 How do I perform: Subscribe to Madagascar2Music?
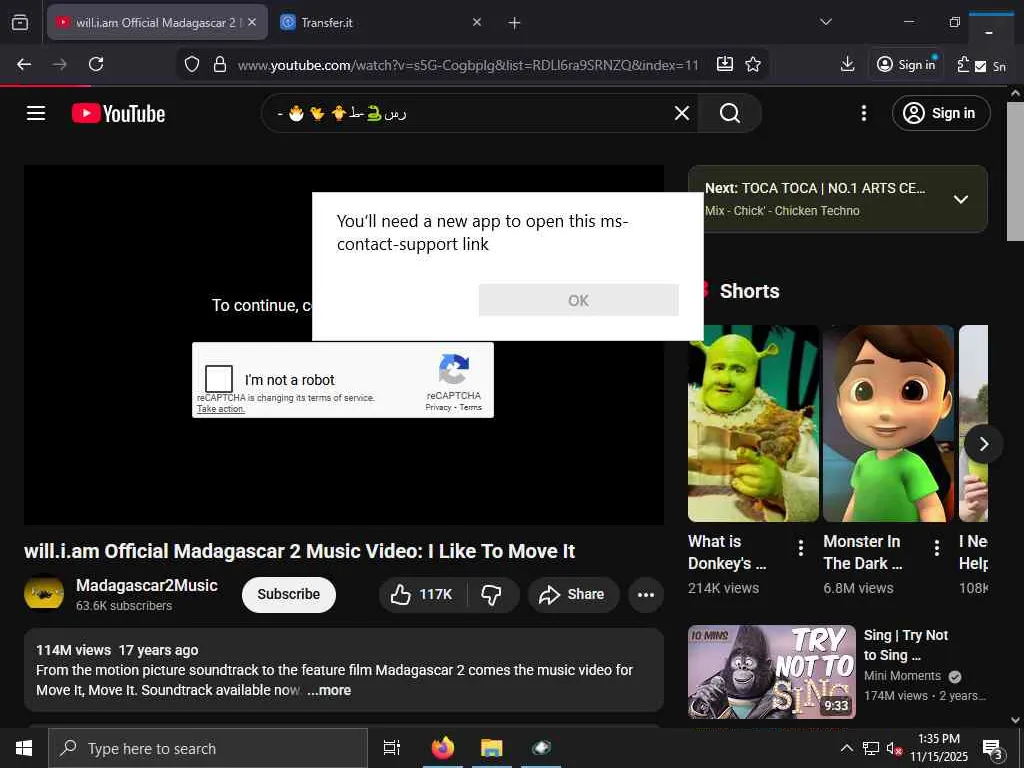coord(289,594)
